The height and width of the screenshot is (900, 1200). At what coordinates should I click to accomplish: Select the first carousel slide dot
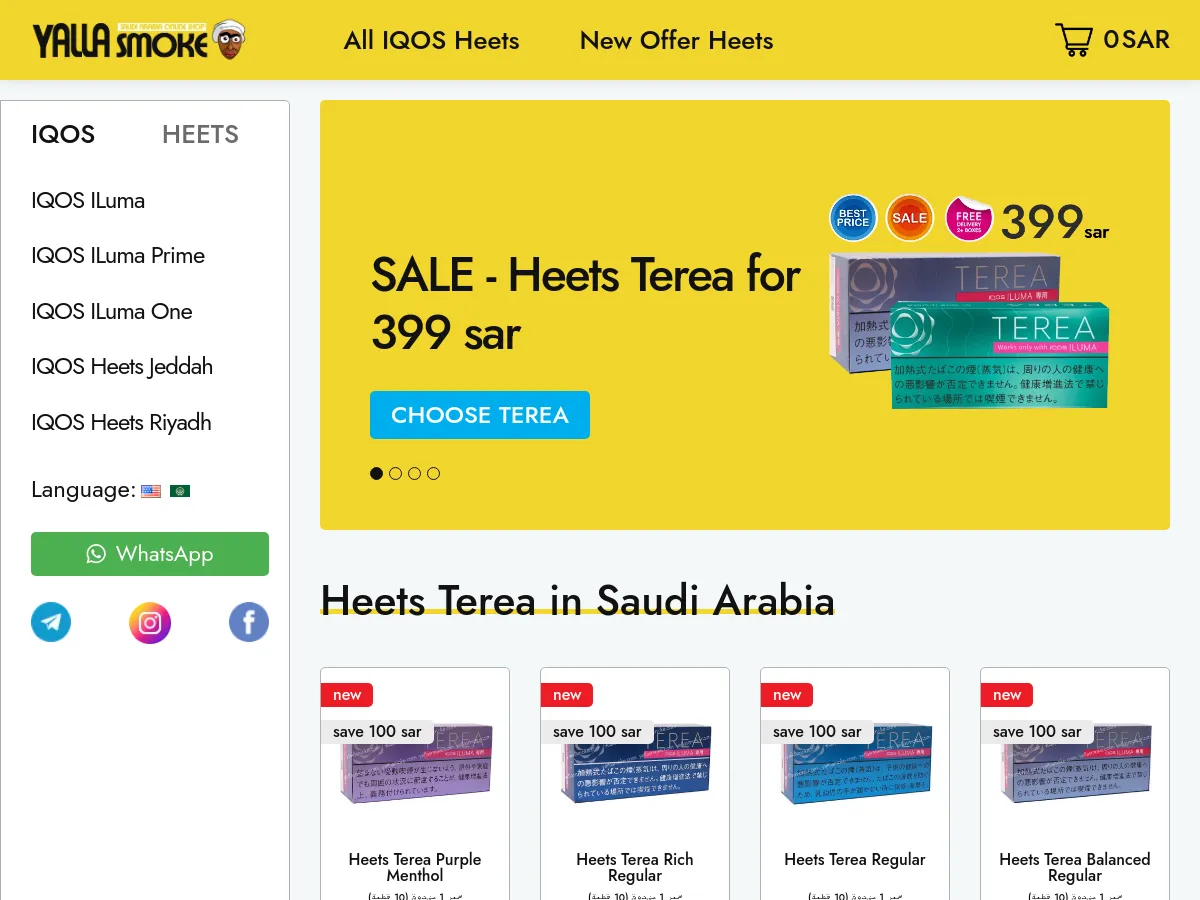pos(376,473)
